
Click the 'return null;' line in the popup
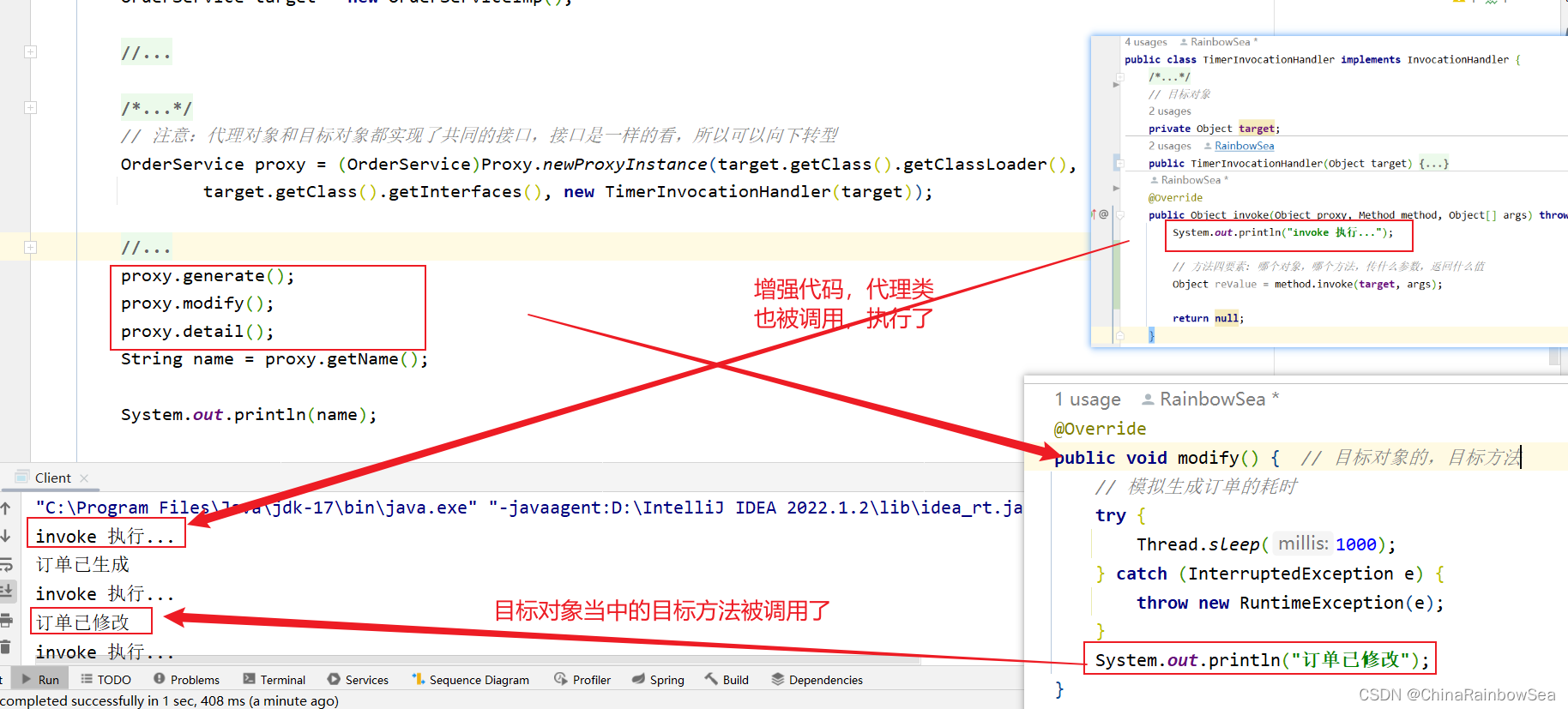1208,319
